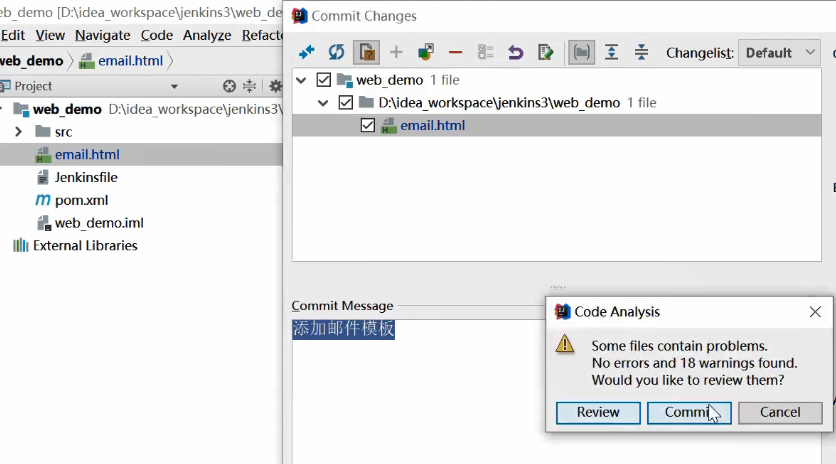
Task: Open the Project view dropdown arrow
Action: click(174, 86)
